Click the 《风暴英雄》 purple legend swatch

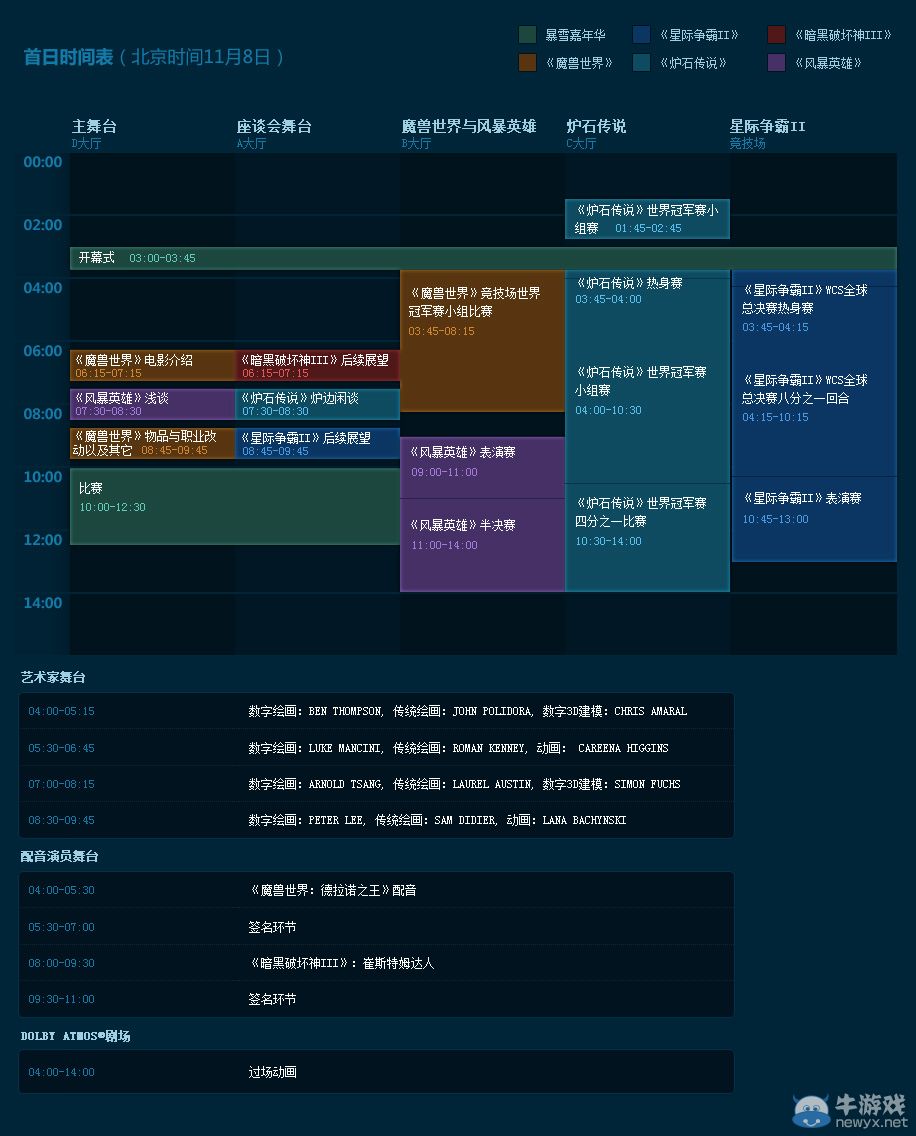pyautogui.click(x=776, y=63)
